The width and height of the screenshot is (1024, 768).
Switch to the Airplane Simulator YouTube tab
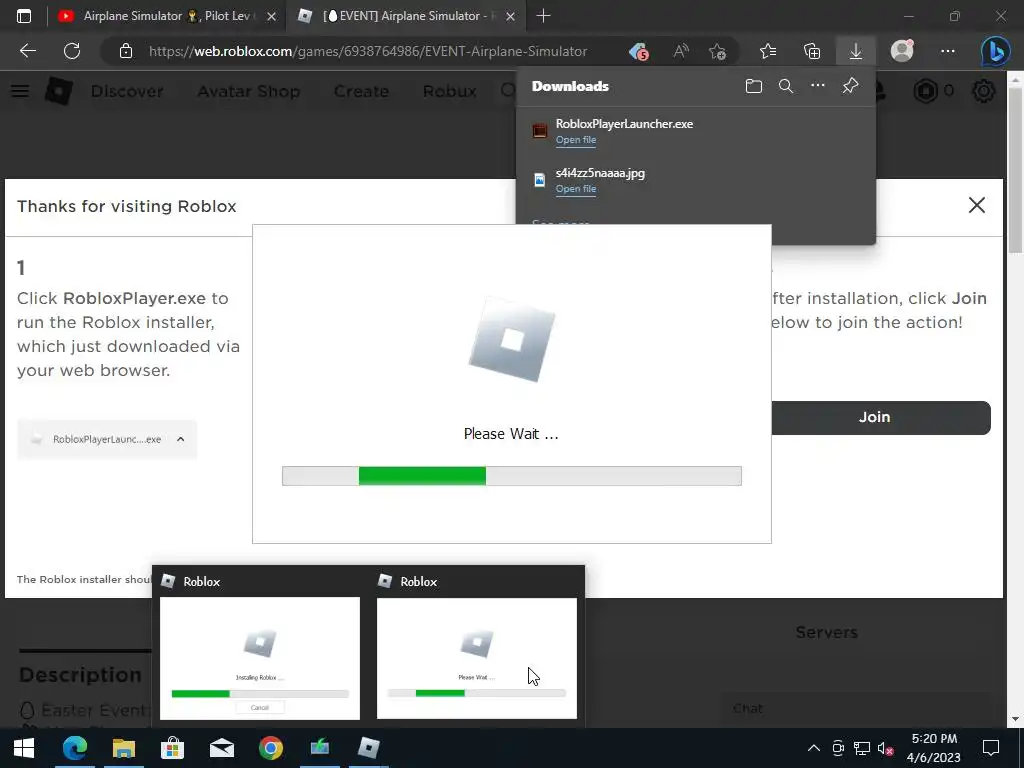pos(167,16)
